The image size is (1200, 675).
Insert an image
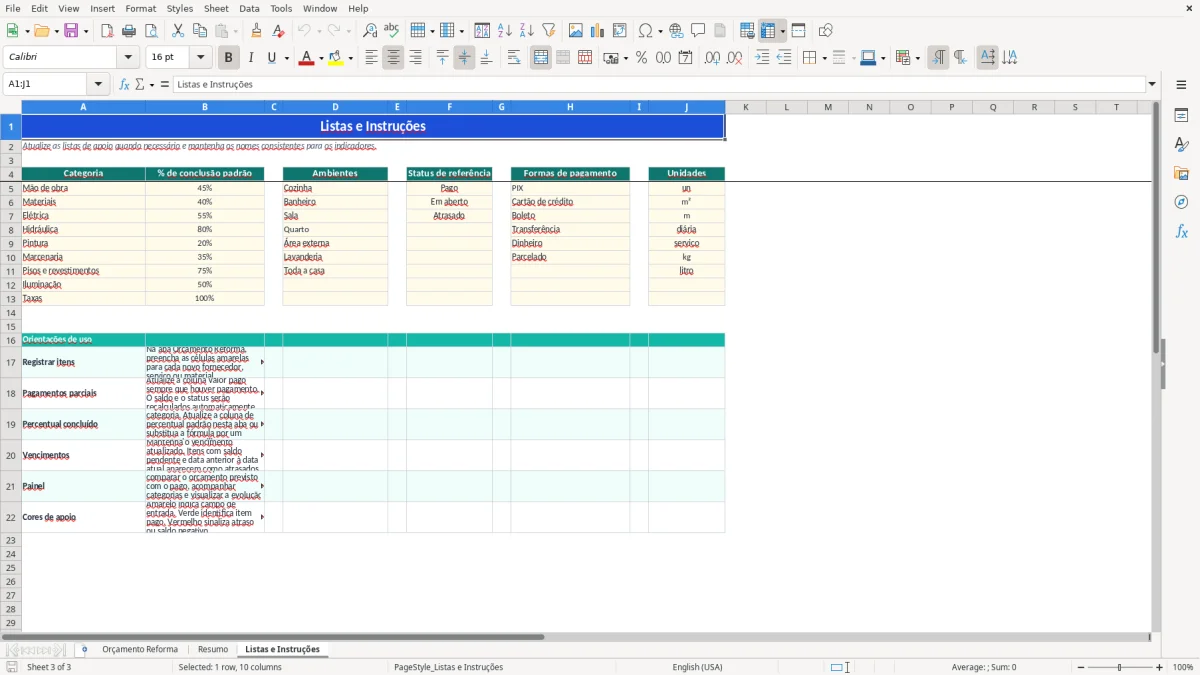[575, 31]
